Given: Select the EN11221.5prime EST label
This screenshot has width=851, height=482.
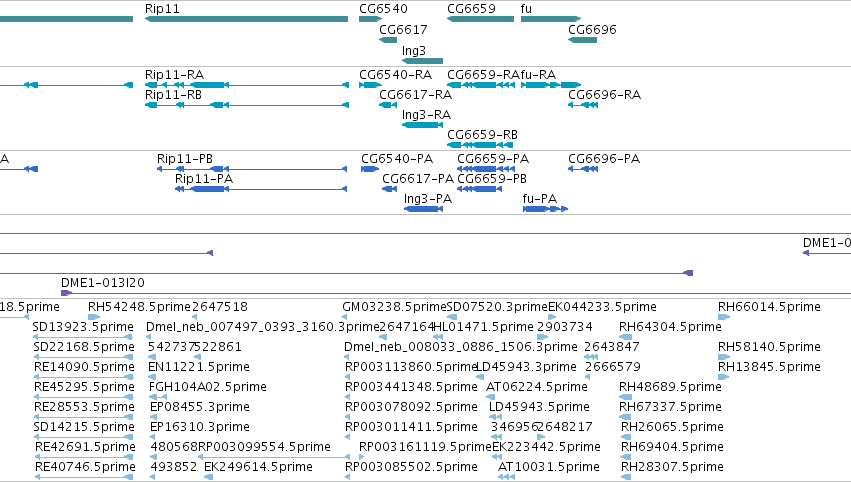Looking at the screenshot, I should (199, 367).
